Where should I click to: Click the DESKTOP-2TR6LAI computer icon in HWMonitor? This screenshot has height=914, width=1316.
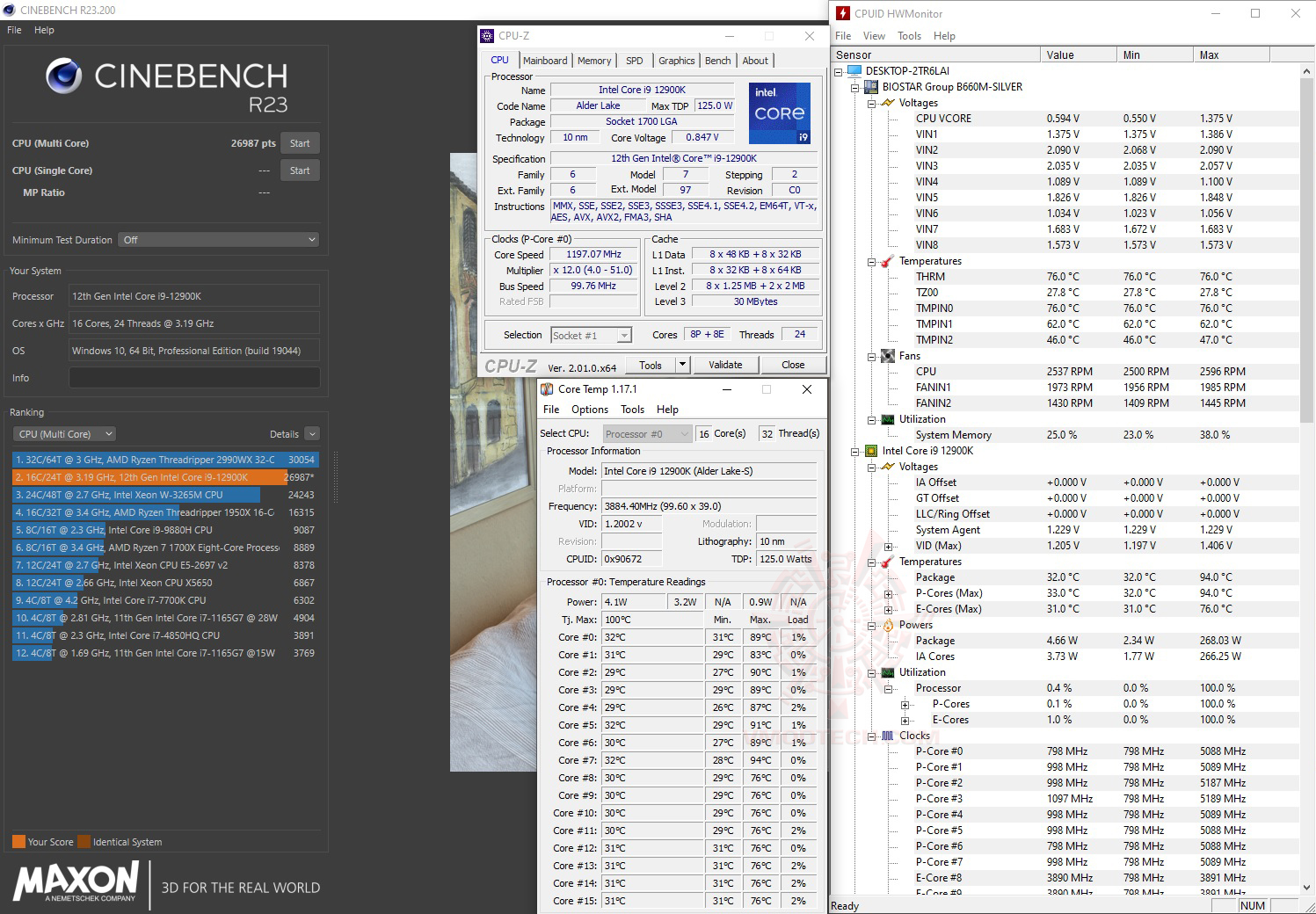point(854,71)
